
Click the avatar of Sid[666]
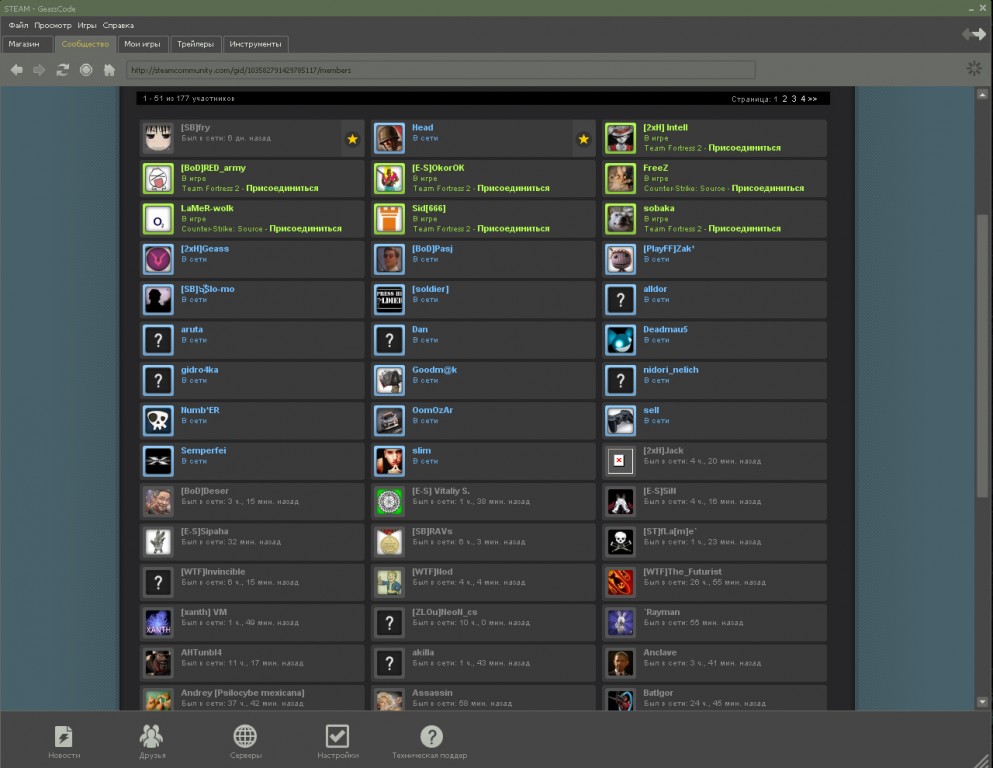[x=389, y=219]
